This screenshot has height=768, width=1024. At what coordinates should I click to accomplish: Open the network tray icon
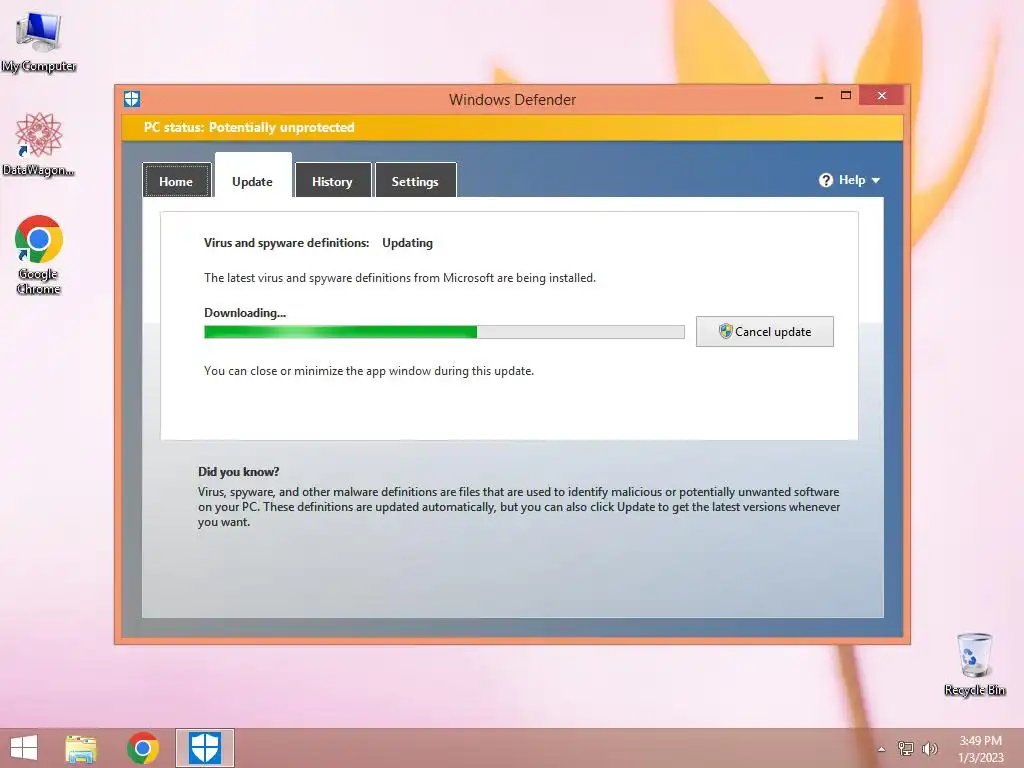[906, 748]
